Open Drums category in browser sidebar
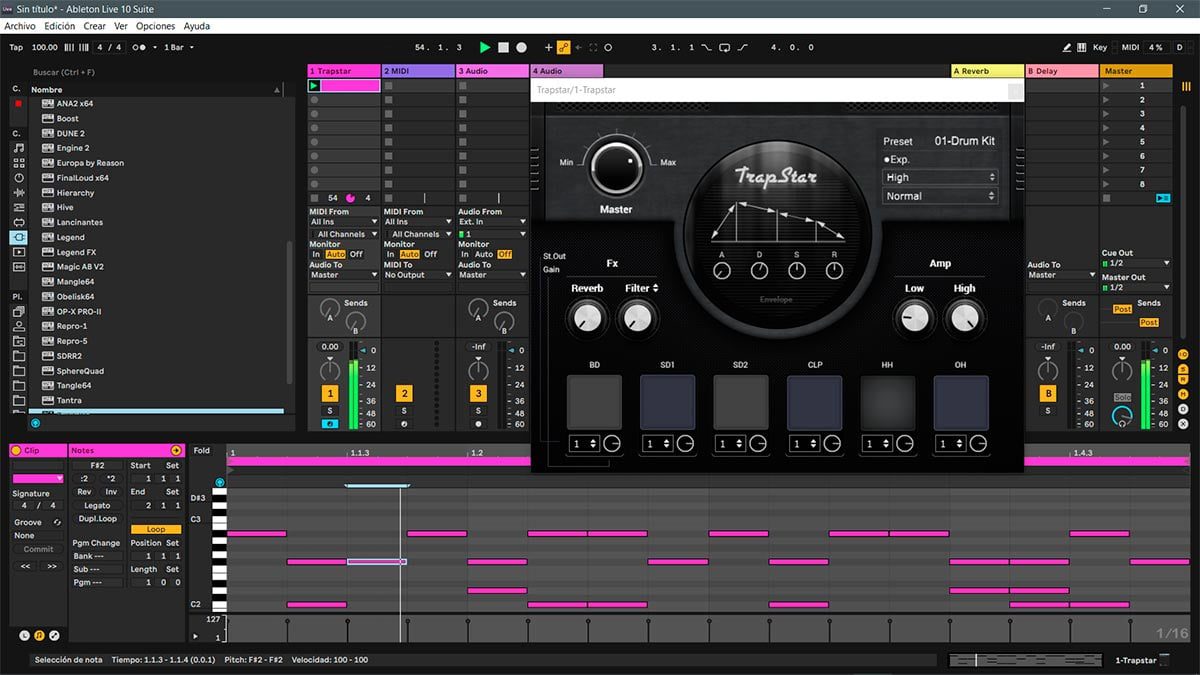This screenshot has height=675, width=1200. [x=19, y=163]
